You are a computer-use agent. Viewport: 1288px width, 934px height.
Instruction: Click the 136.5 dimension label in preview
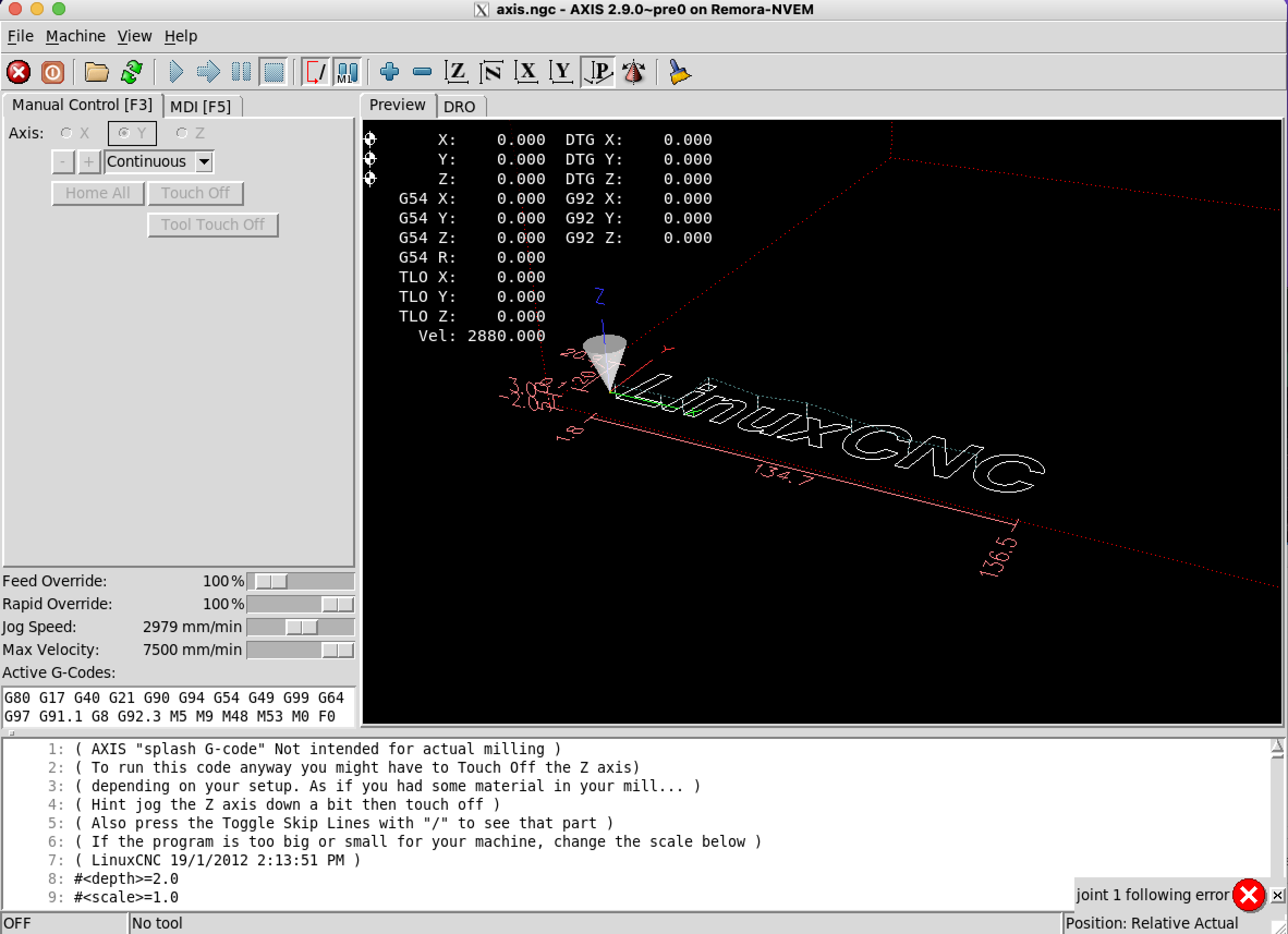[999, 557]
